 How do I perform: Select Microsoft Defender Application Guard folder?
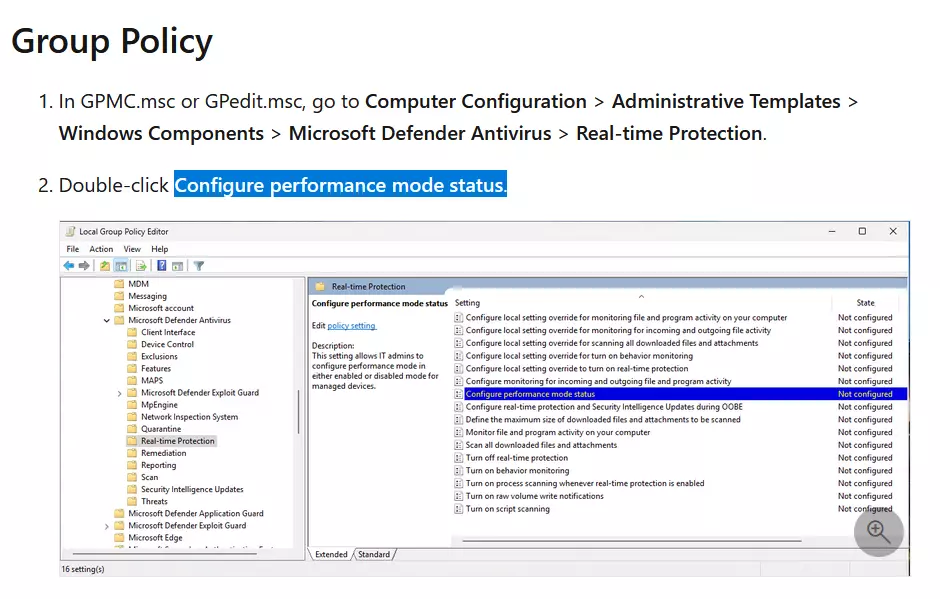(x=195, y=513)
